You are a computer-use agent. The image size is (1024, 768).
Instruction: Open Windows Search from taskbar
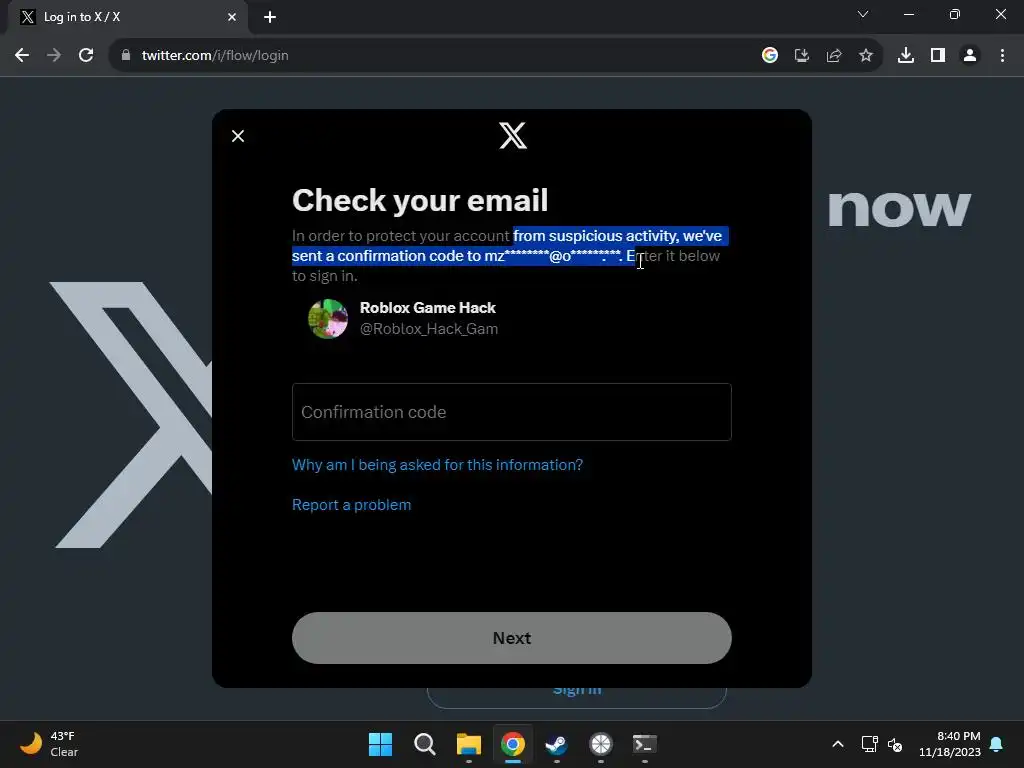[x=424, y=744]
